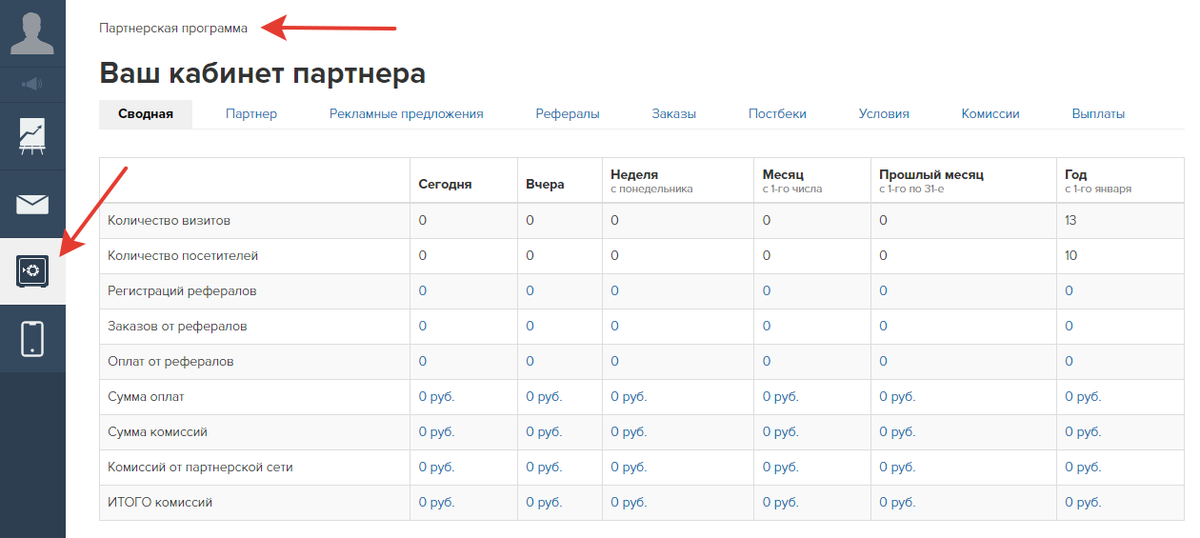This screenshot has height=538, width=1200.
Task: Open the Комиссии tab
Action: pyautogui.click(x=990, y=114)
